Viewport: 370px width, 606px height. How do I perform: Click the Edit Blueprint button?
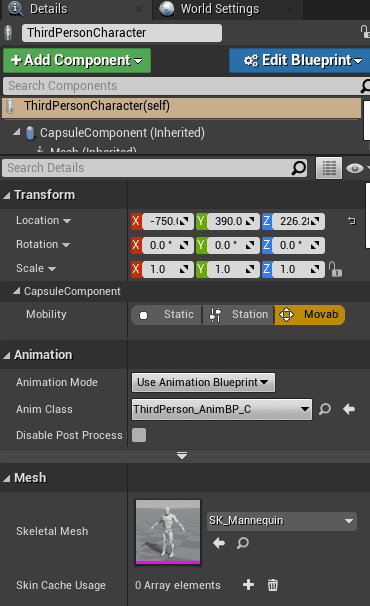(300, 60)
